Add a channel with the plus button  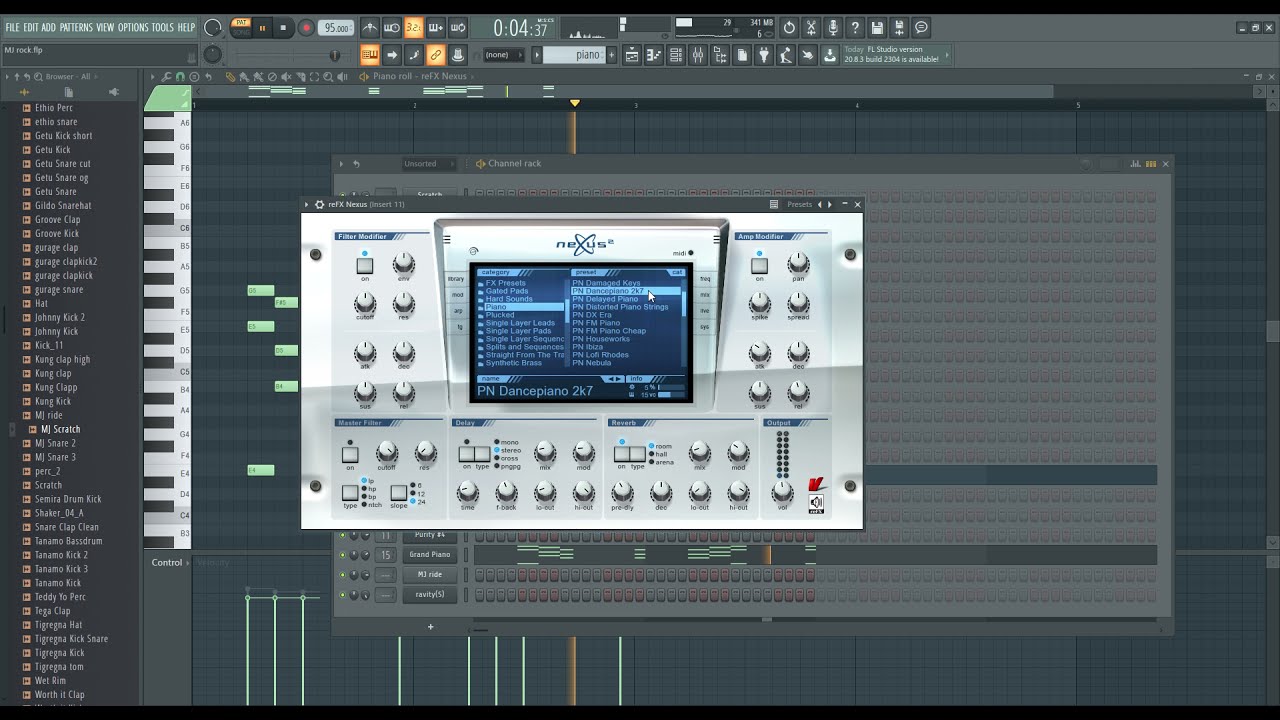pos(431,627)
